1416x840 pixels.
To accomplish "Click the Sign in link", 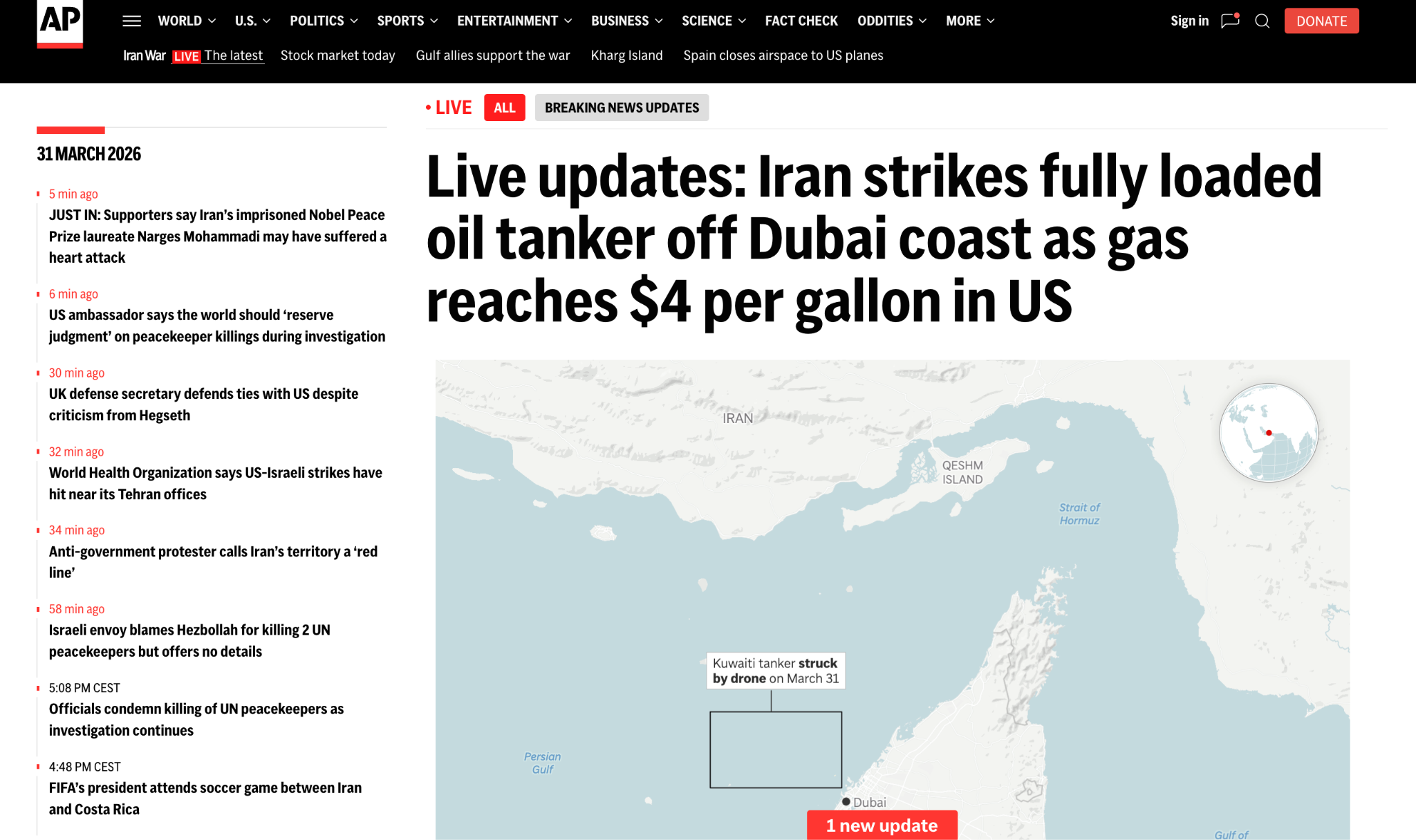I will click(x=1189, y=21).
